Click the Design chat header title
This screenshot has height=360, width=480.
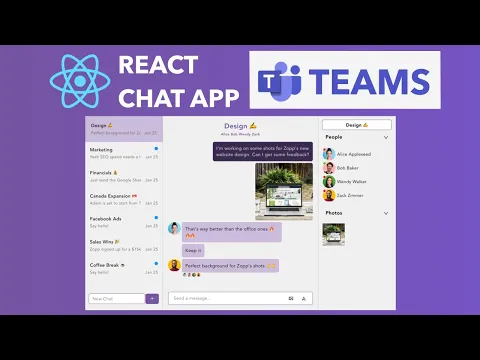coord(240,126)
